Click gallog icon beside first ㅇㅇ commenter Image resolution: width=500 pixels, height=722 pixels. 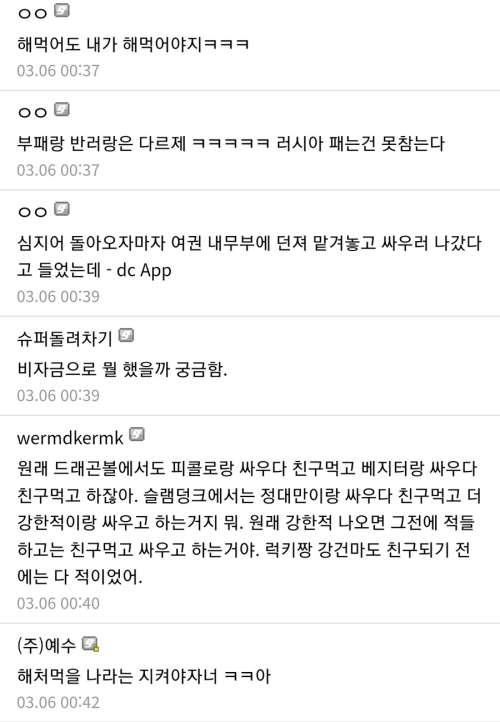click(x=62, y=10)
